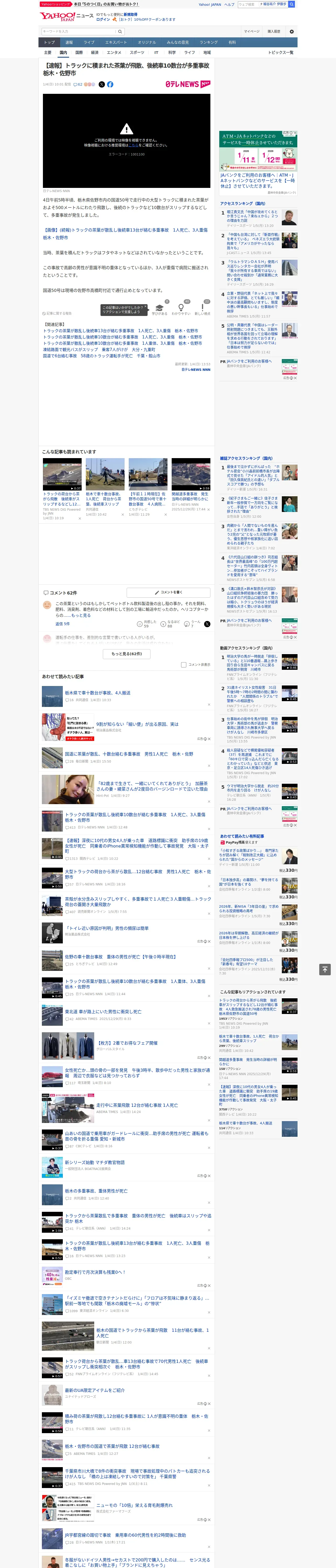Viewport: 336px width, 1568px height.
Task: Open related link 凍結路面で観光バスがスリップ
Action: tap(99, 349)
